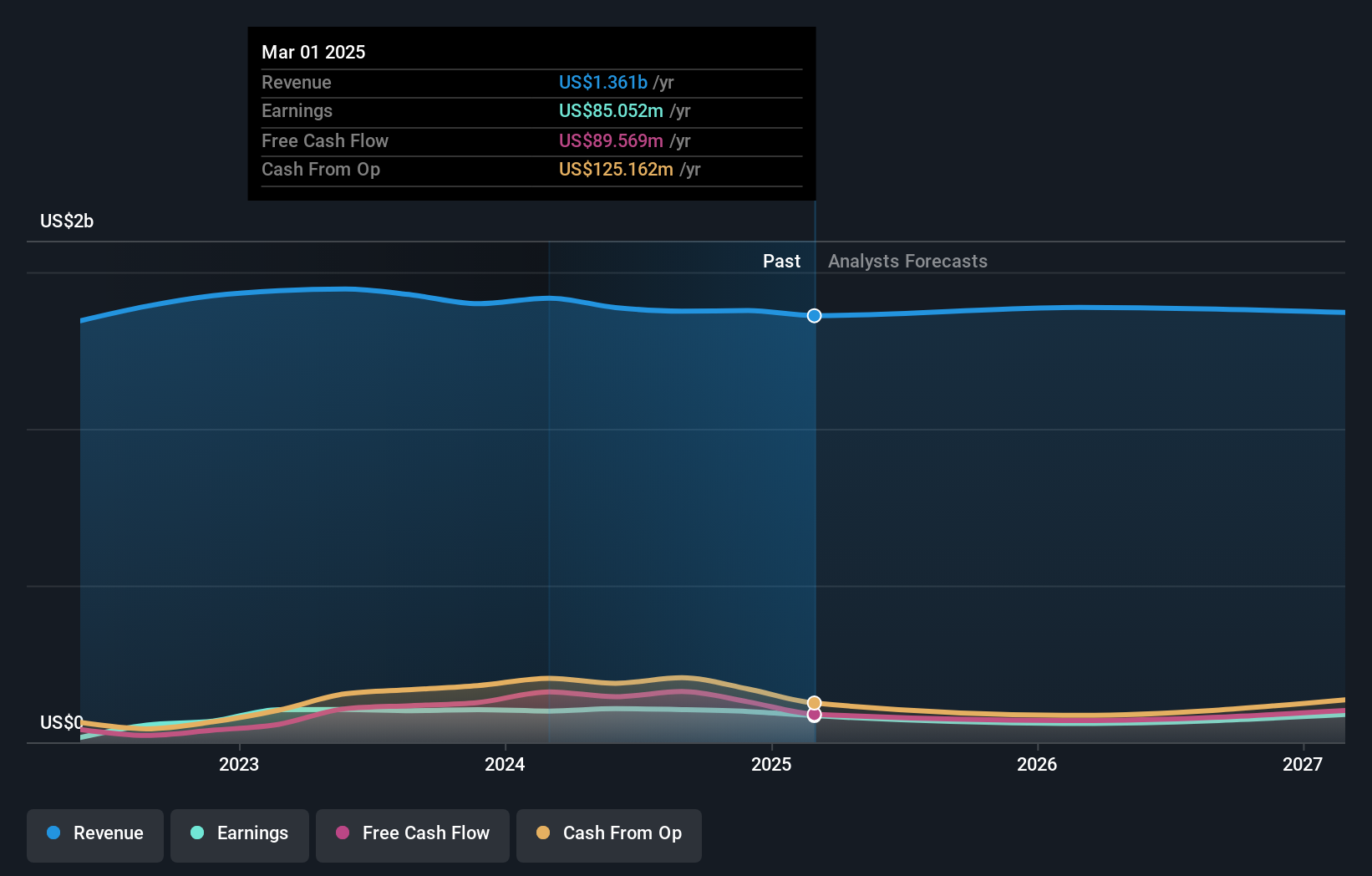The height and width of the screenshot is (876, 1372).
Task: Toggle the Free Cash Flow legend button
Action: pyautogui.click(x=413, y=835)
